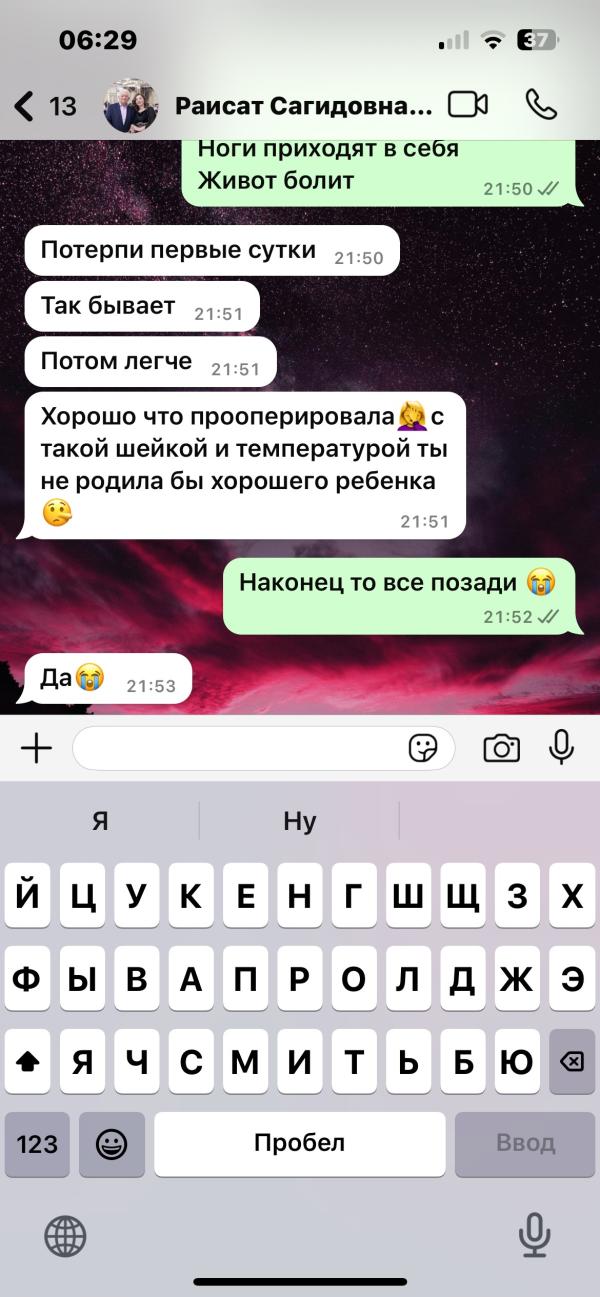Open the emoji keyboard
The height and width of the screenshot is (1297, 600).
pos(112,1144)
